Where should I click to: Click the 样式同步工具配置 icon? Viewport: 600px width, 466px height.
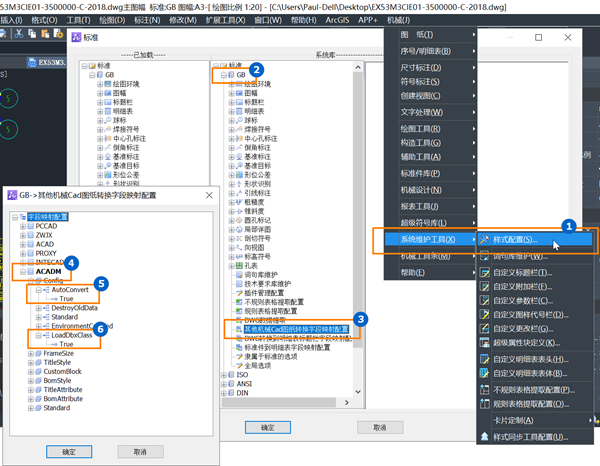(x=484, y=437)
